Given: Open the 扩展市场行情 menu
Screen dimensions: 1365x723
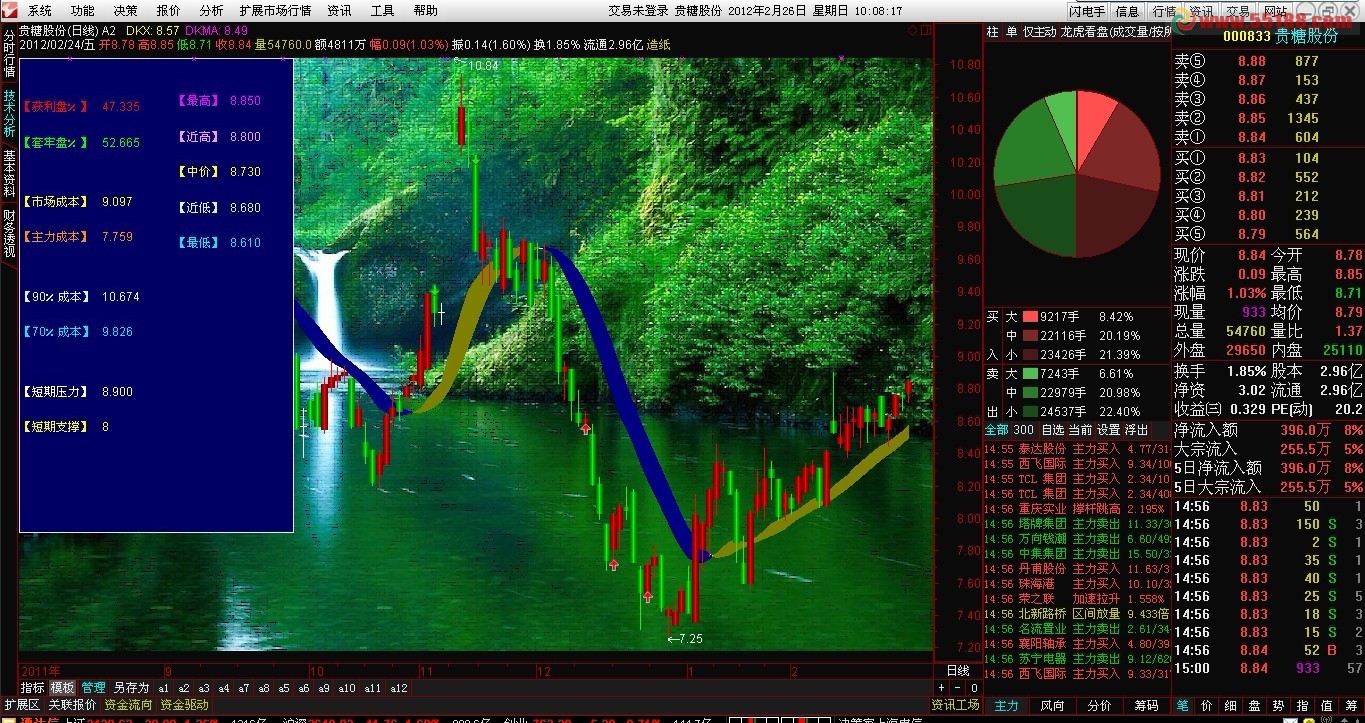Looking at the screenshot, I should pyautogui.click(x=275, y=11).
